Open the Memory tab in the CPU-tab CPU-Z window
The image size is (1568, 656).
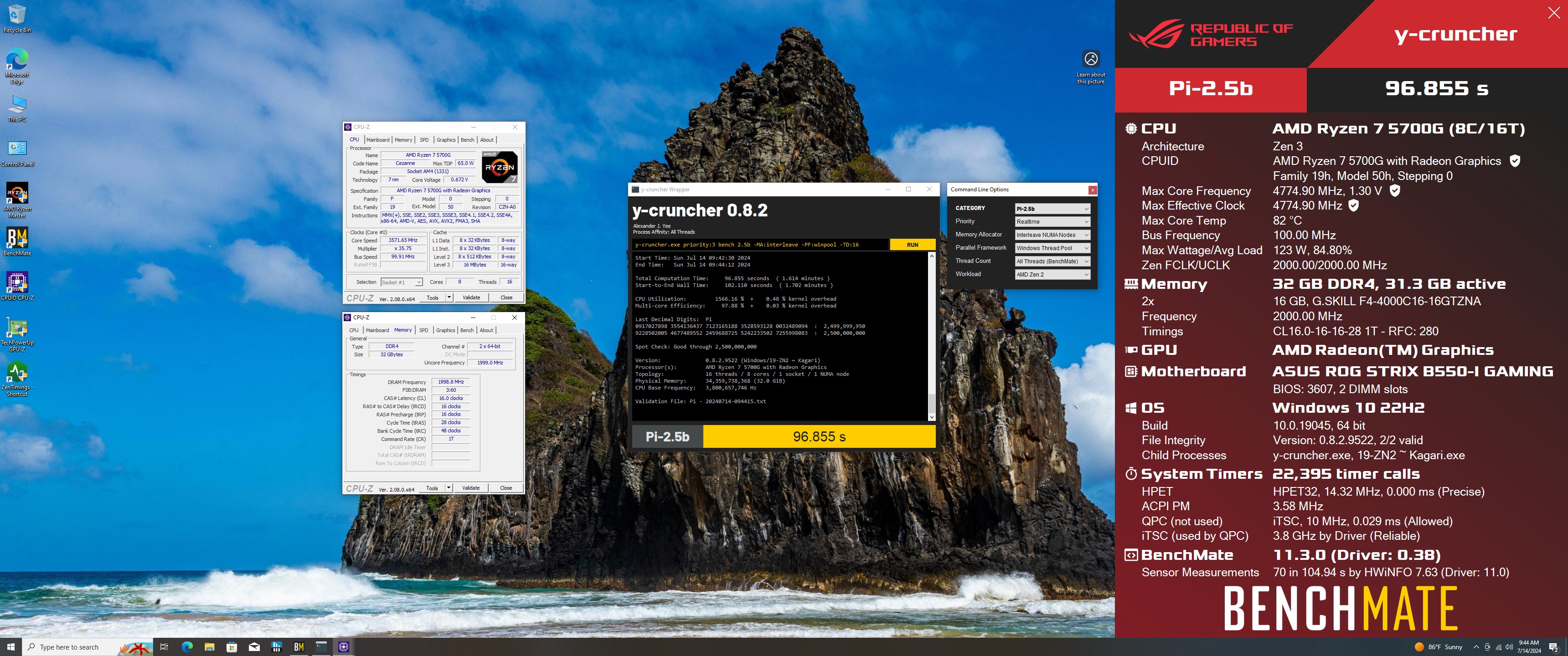(403, 140)
